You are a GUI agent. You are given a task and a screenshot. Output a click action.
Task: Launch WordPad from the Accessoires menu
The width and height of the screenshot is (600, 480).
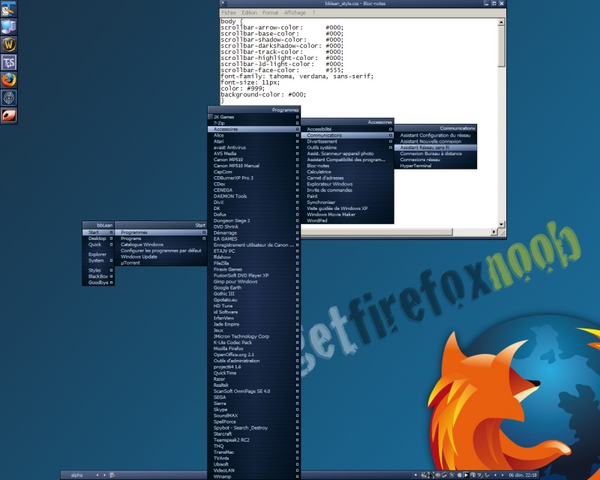point(347,220)
